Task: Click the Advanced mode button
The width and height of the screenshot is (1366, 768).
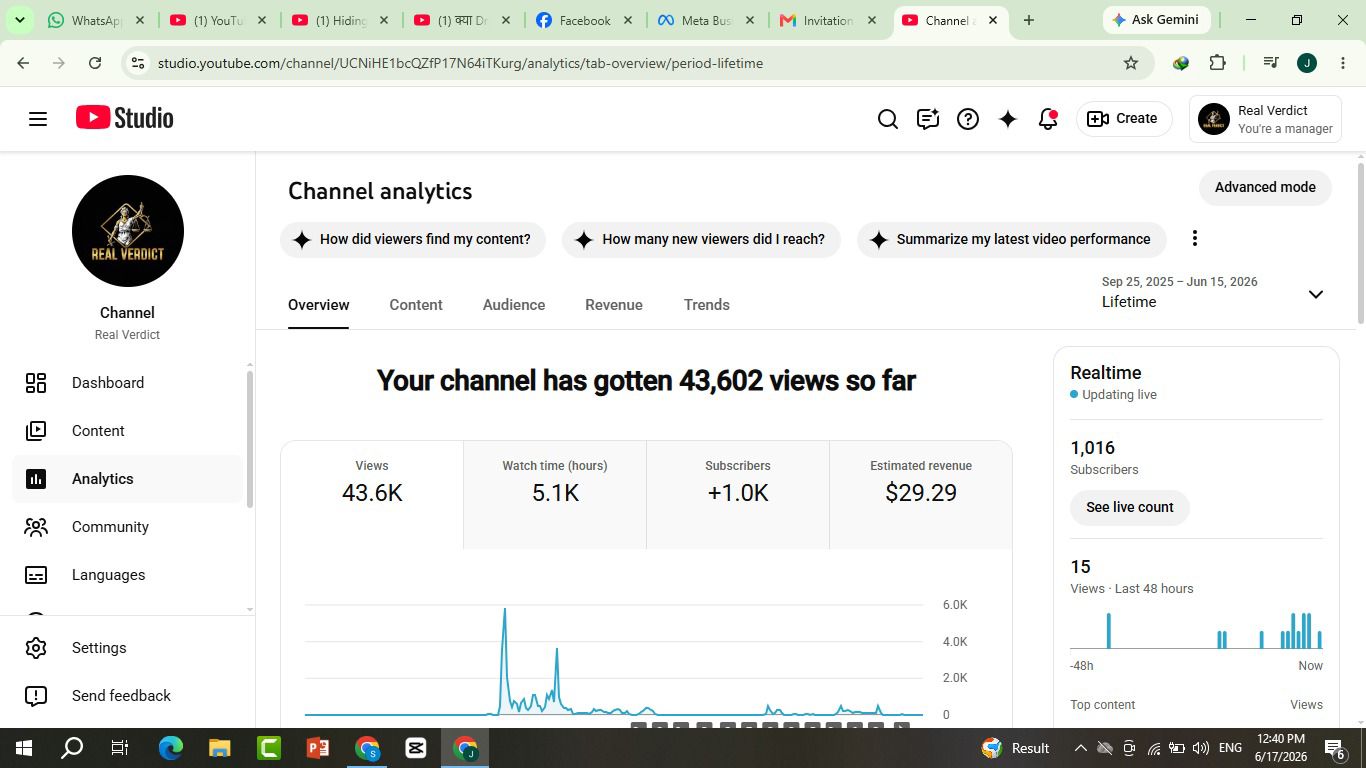Action: pos(1265,188)
